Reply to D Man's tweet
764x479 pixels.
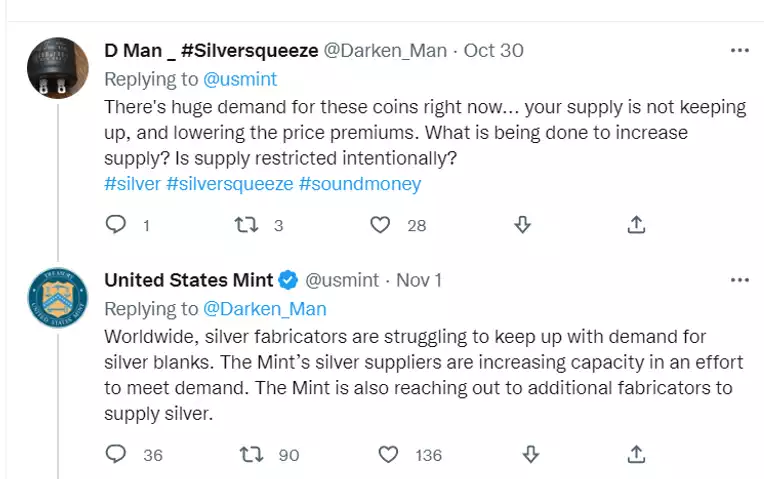coord(116,225)
